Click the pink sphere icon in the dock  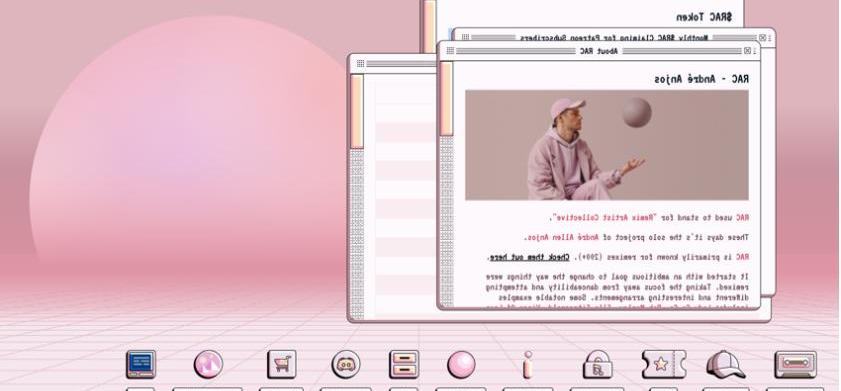pyautogui.click(x=461, y=365)
